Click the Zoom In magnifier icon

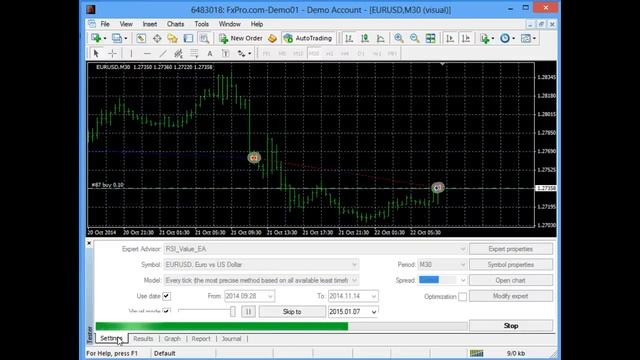(399, 38)
